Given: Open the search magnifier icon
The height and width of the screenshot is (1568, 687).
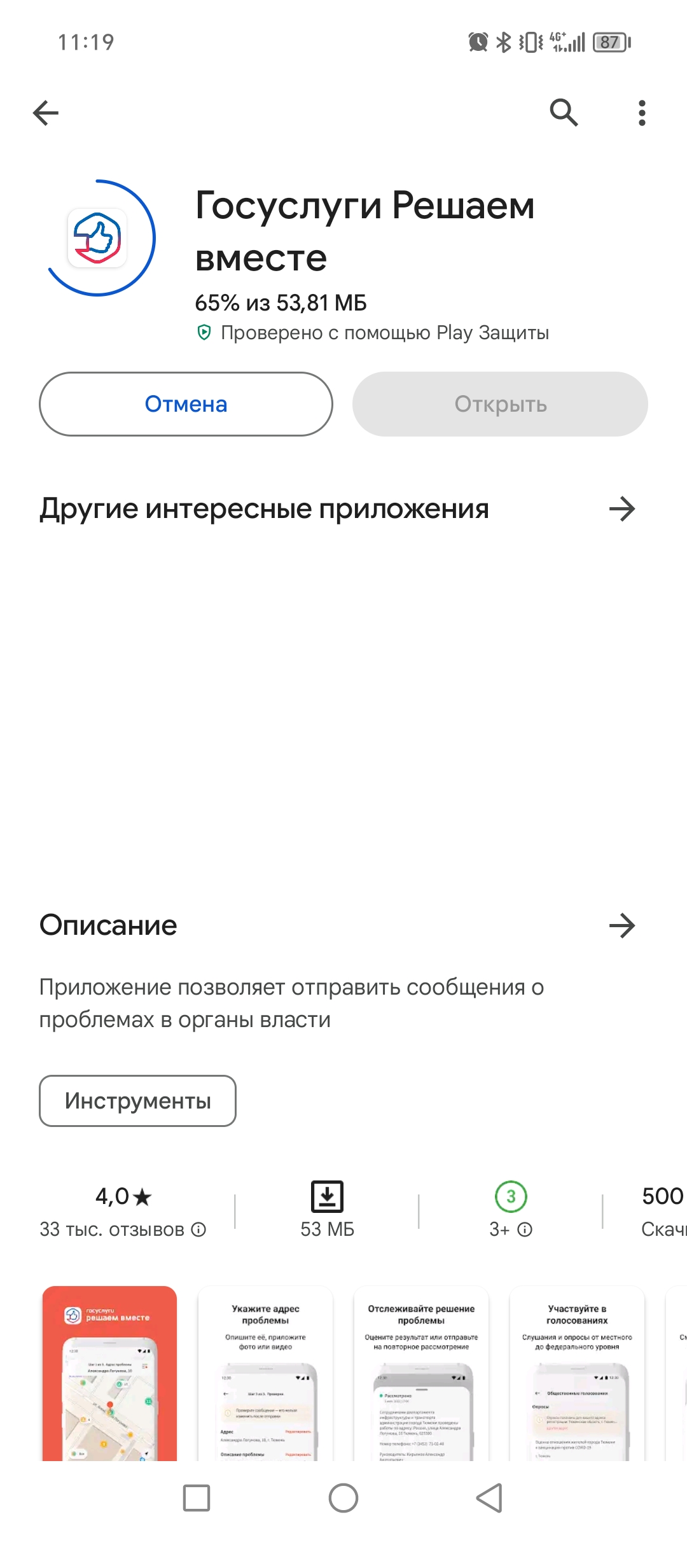Looking at the screenshot, I should (564, 113).
